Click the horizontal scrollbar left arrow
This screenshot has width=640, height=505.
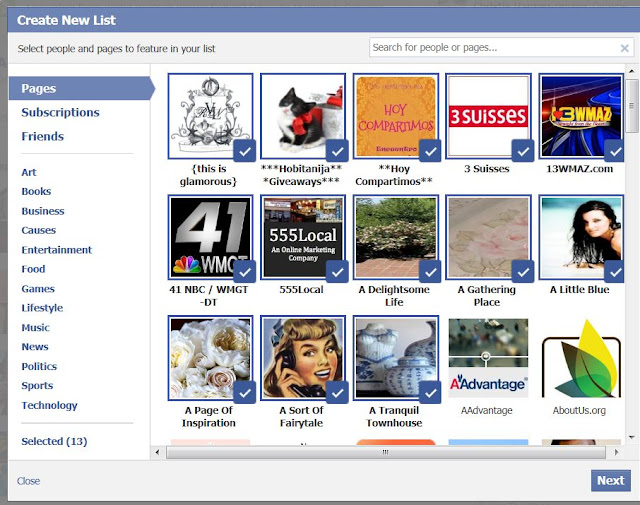pos(158,452)
